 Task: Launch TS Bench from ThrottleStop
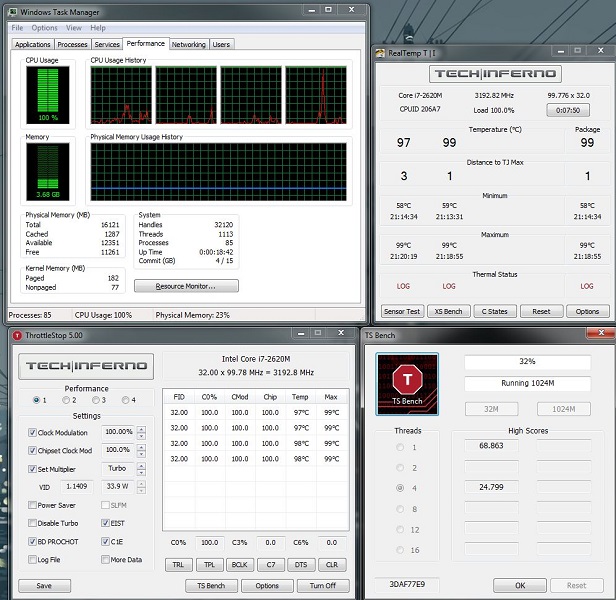(x=211, y=585)
